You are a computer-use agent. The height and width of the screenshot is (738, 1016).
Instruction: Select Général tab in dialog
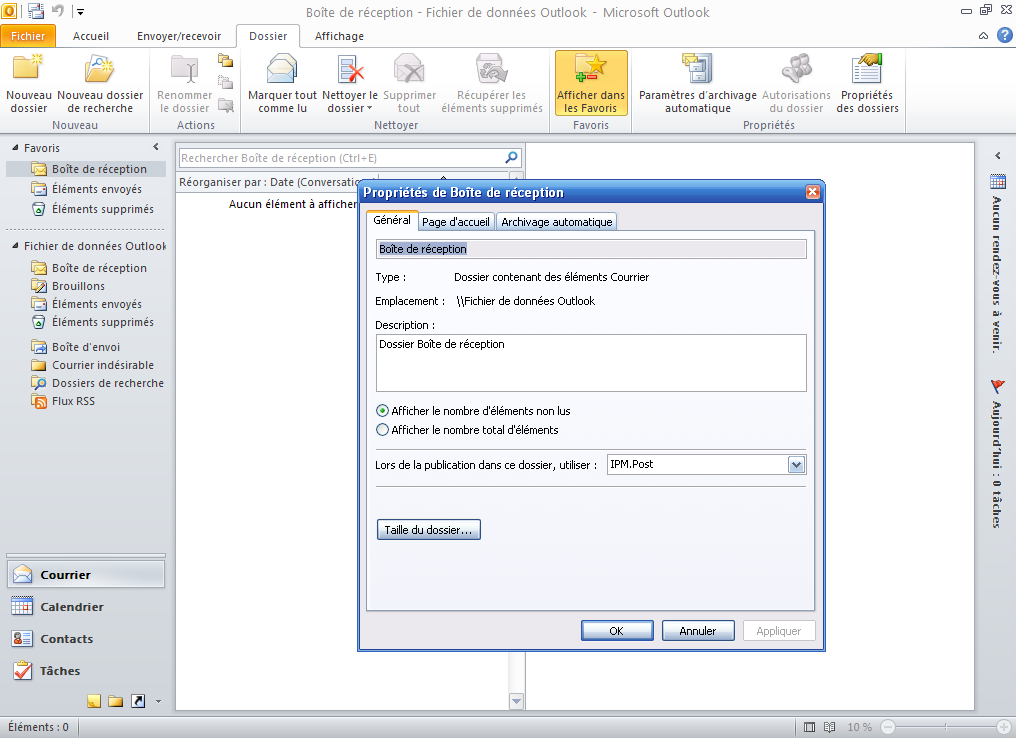tap(392, 220)
